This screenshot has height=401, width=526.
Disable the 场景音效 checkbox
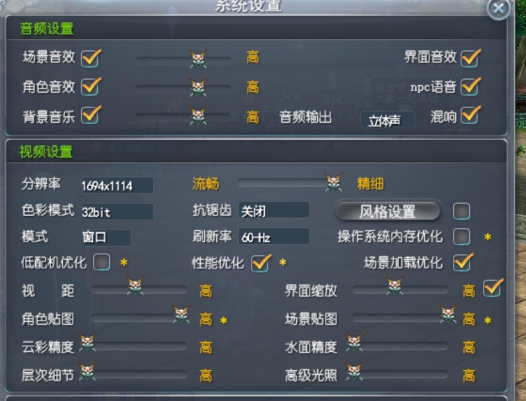(90, 58)
